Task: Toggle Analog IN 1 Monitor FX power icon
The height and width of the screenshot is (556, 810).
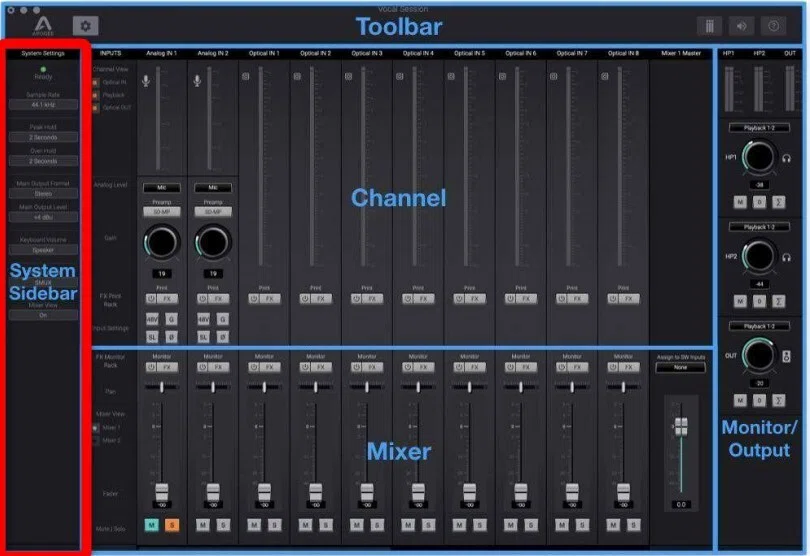Action: tap(151, 367)
